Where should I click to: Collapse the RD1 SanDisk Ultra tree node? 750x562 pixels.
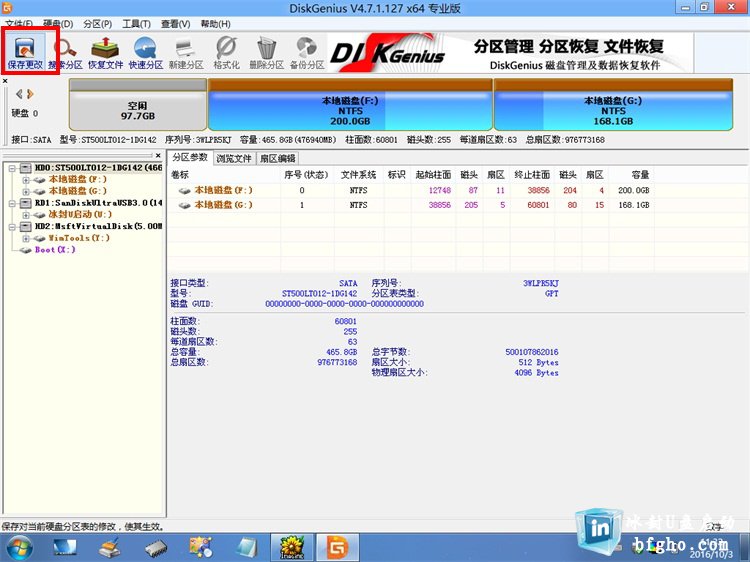click(x=12, y=203)
